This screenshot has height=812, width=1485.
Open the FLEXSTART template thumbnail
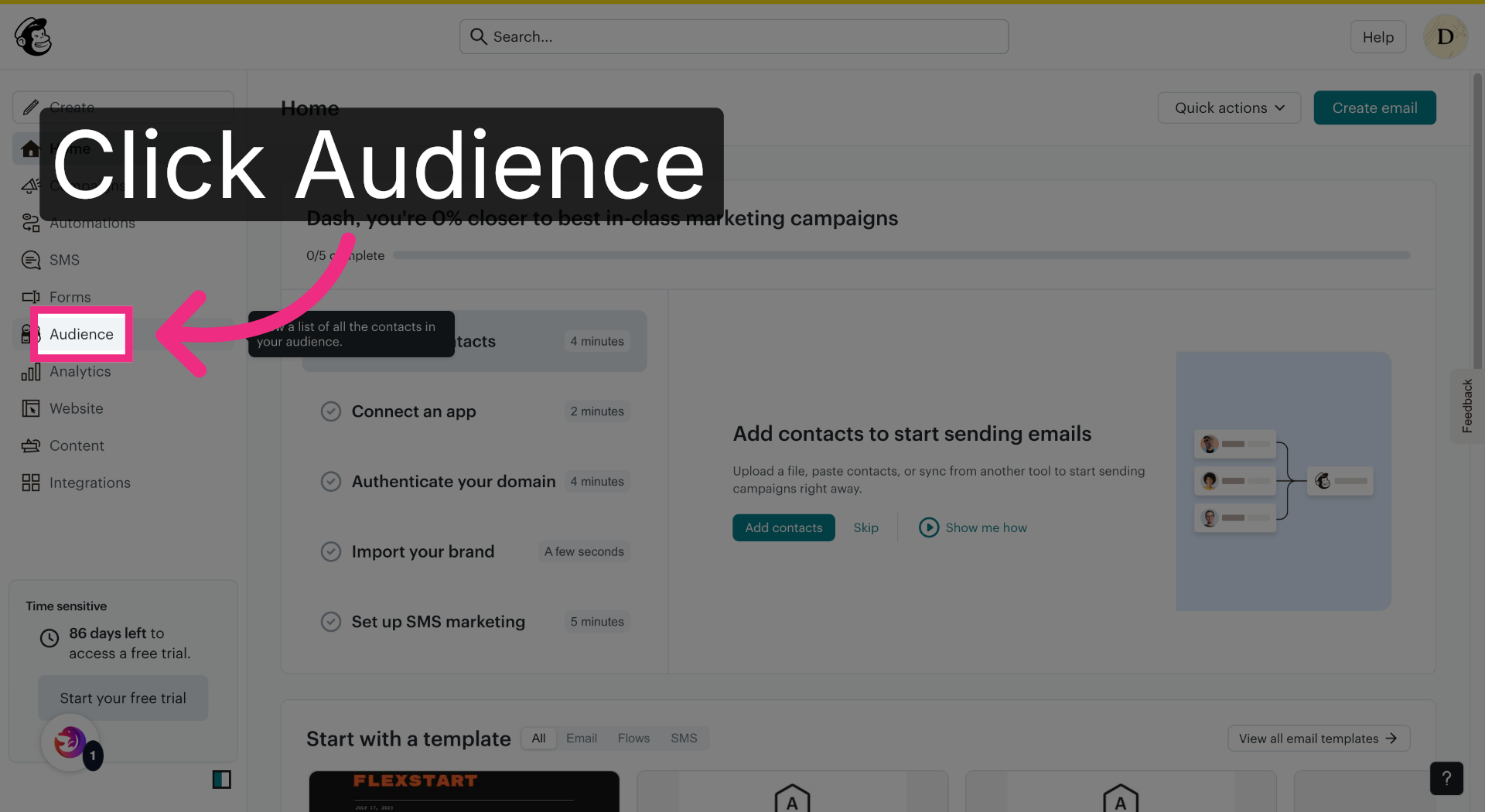(464, 791)
